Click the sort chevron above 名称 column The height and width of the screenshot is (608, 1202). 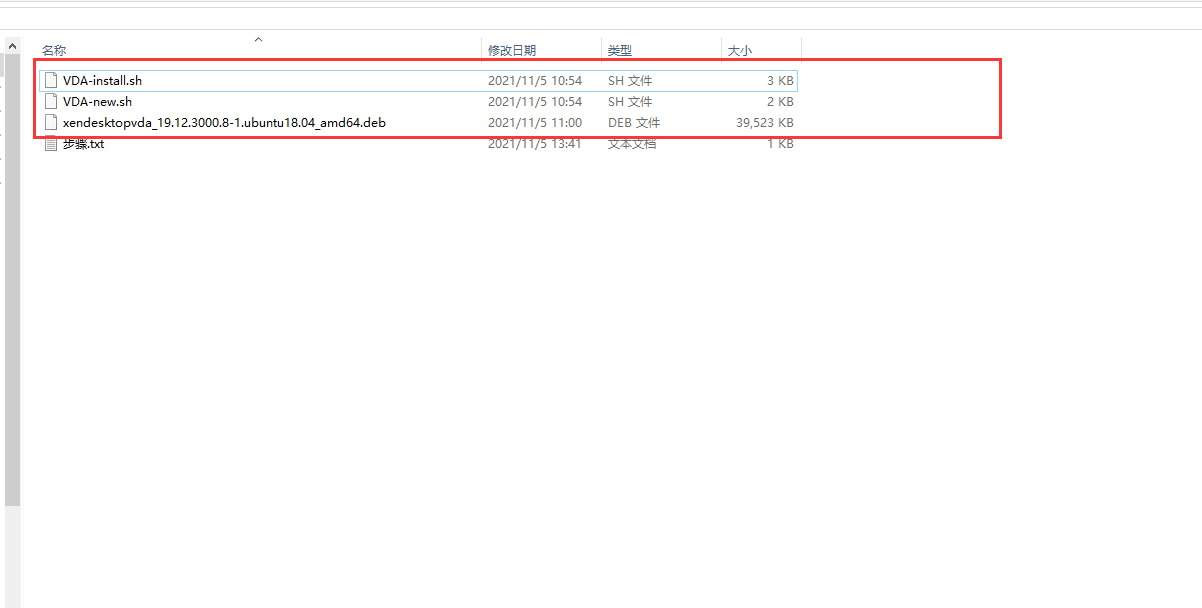pyautogui.click(x=258, y=38)
